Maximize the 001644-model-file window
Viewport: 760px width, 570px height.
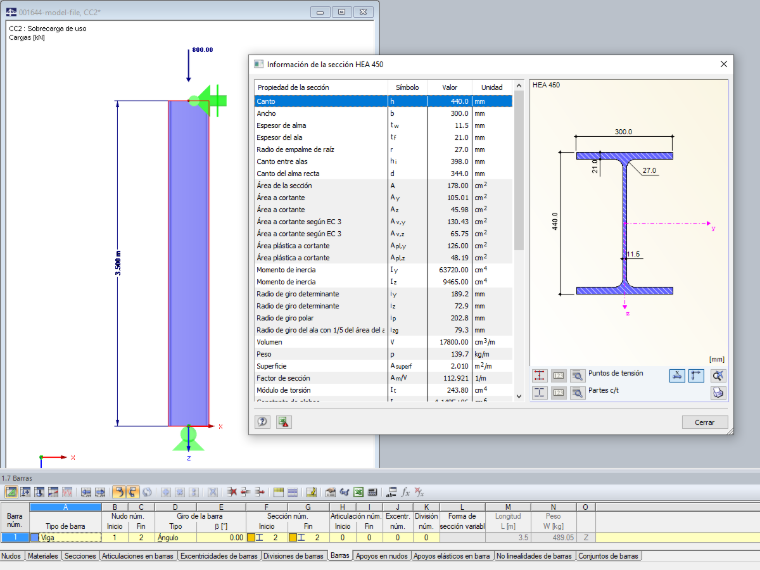click(342, 12)
